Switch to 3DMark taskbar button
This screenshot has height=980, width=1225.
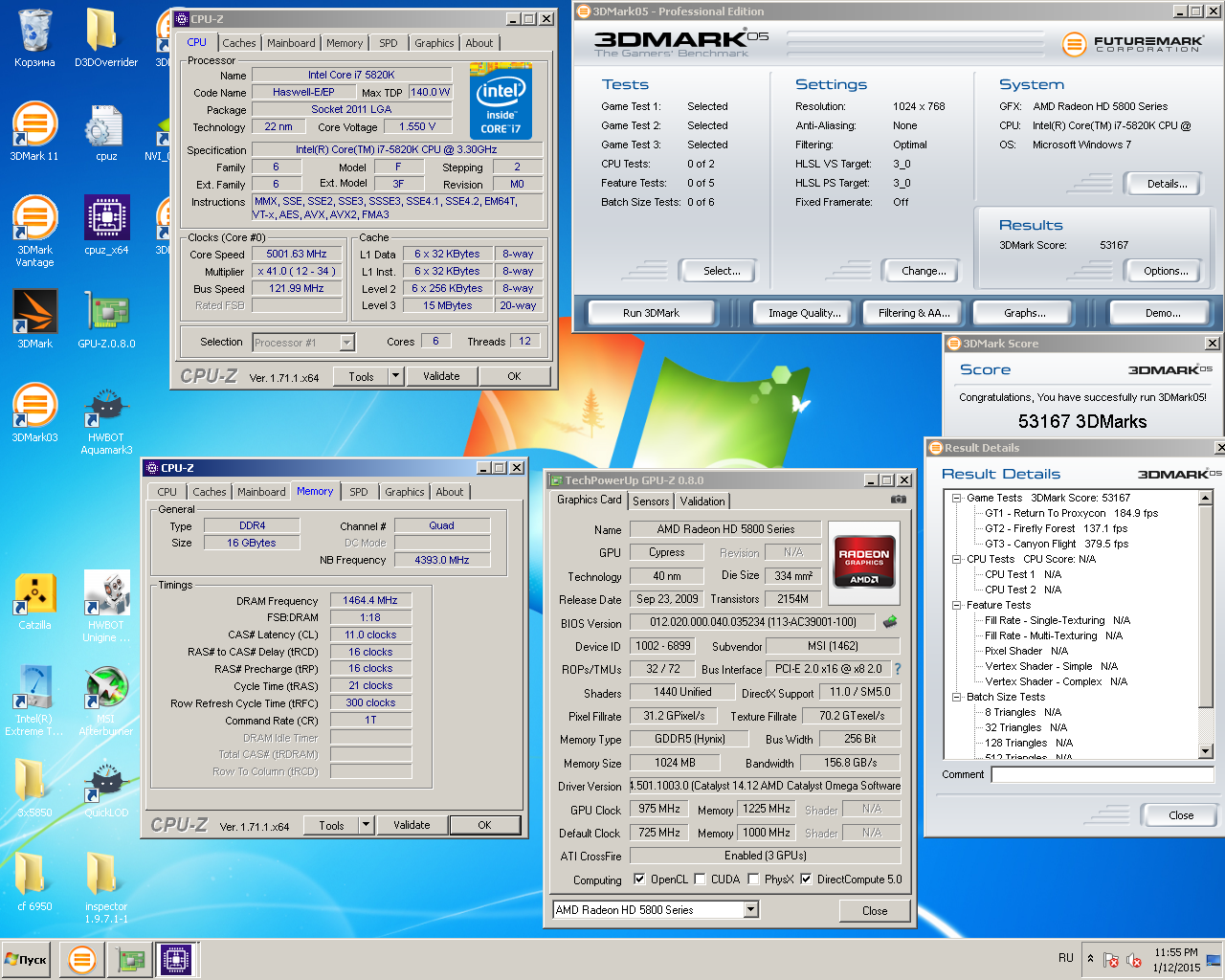(82, 959)
